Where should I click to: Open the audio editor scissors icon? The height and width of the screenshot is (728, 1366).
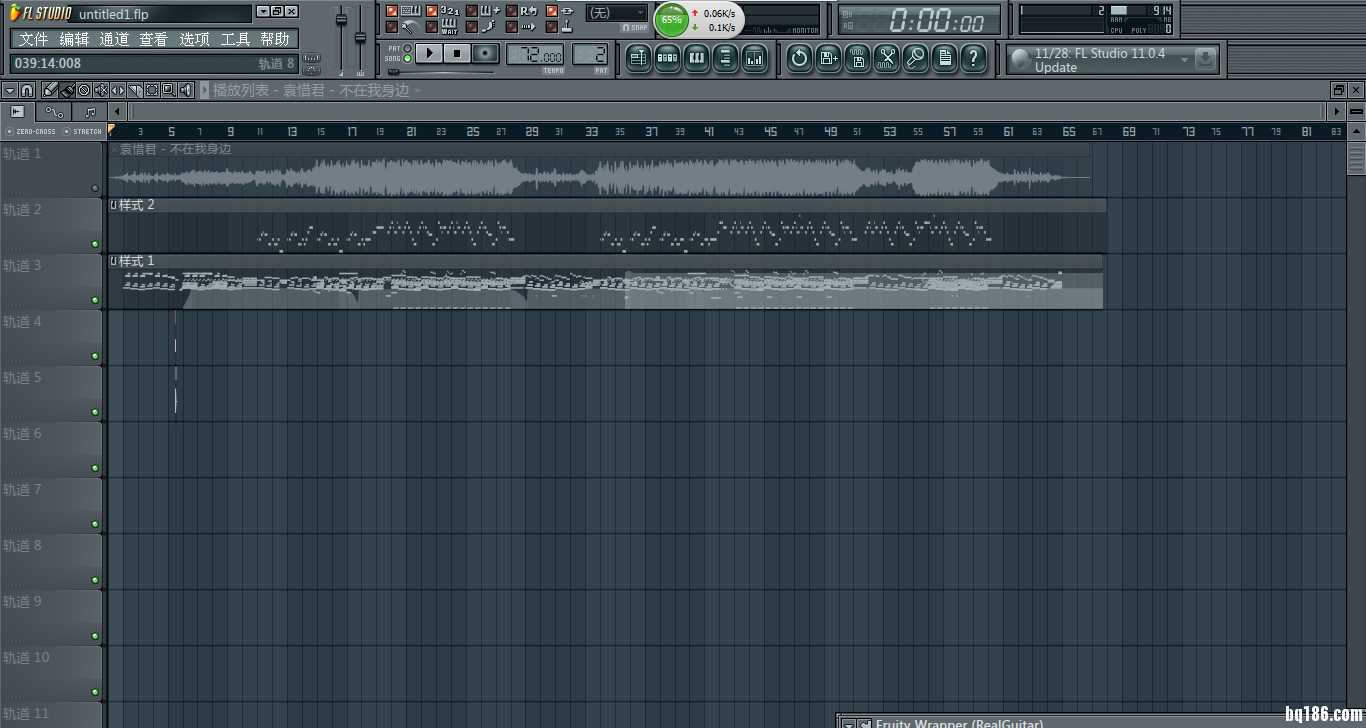887,58
